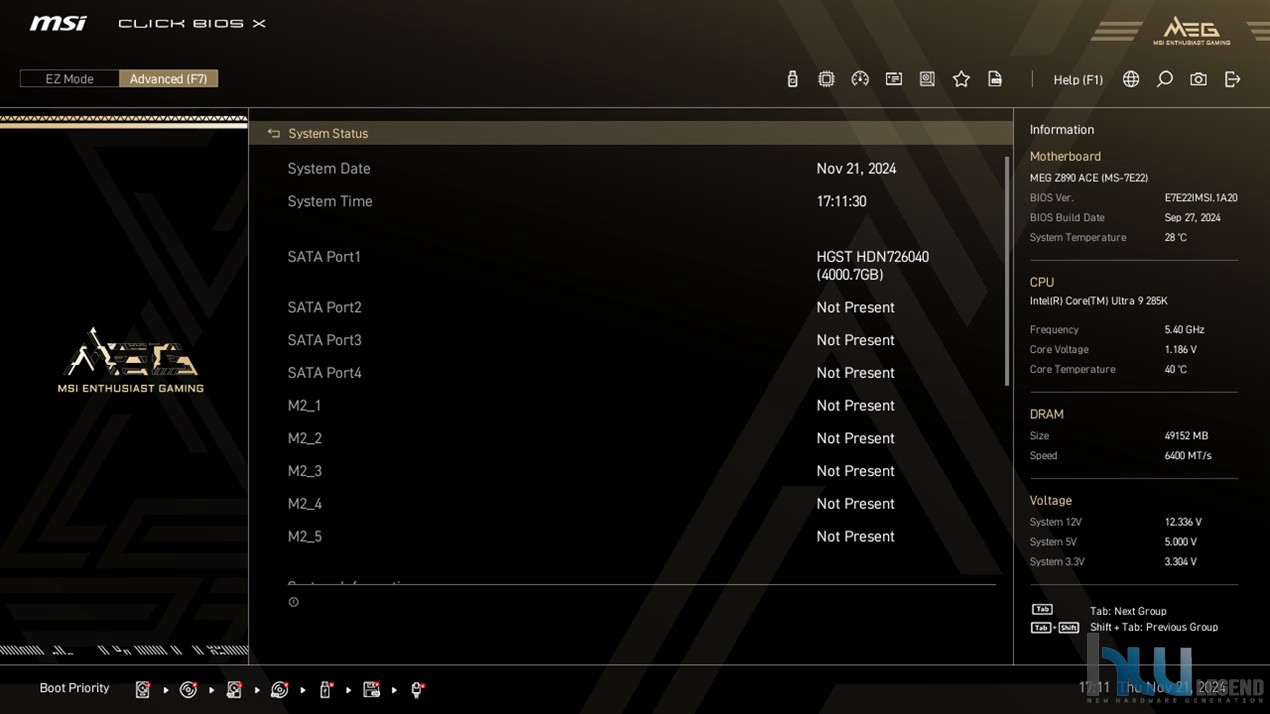
Task: Click the memory card profile icon
Action: tap(894, 79)
